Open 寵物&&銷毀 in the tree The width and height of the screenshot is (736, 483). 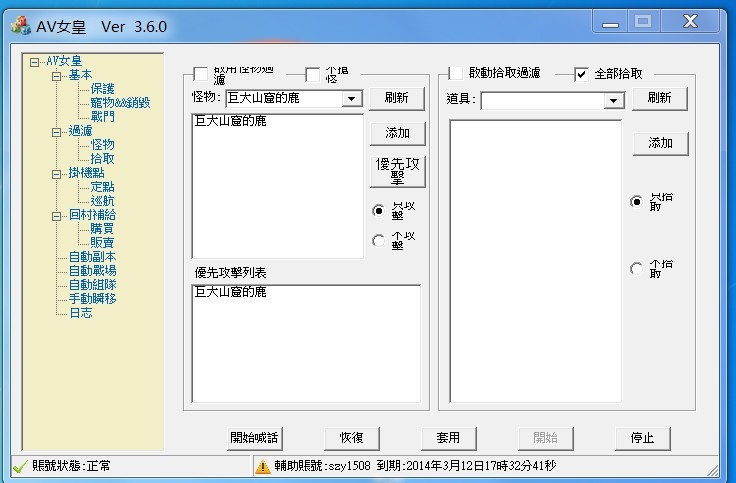point(120,103)
